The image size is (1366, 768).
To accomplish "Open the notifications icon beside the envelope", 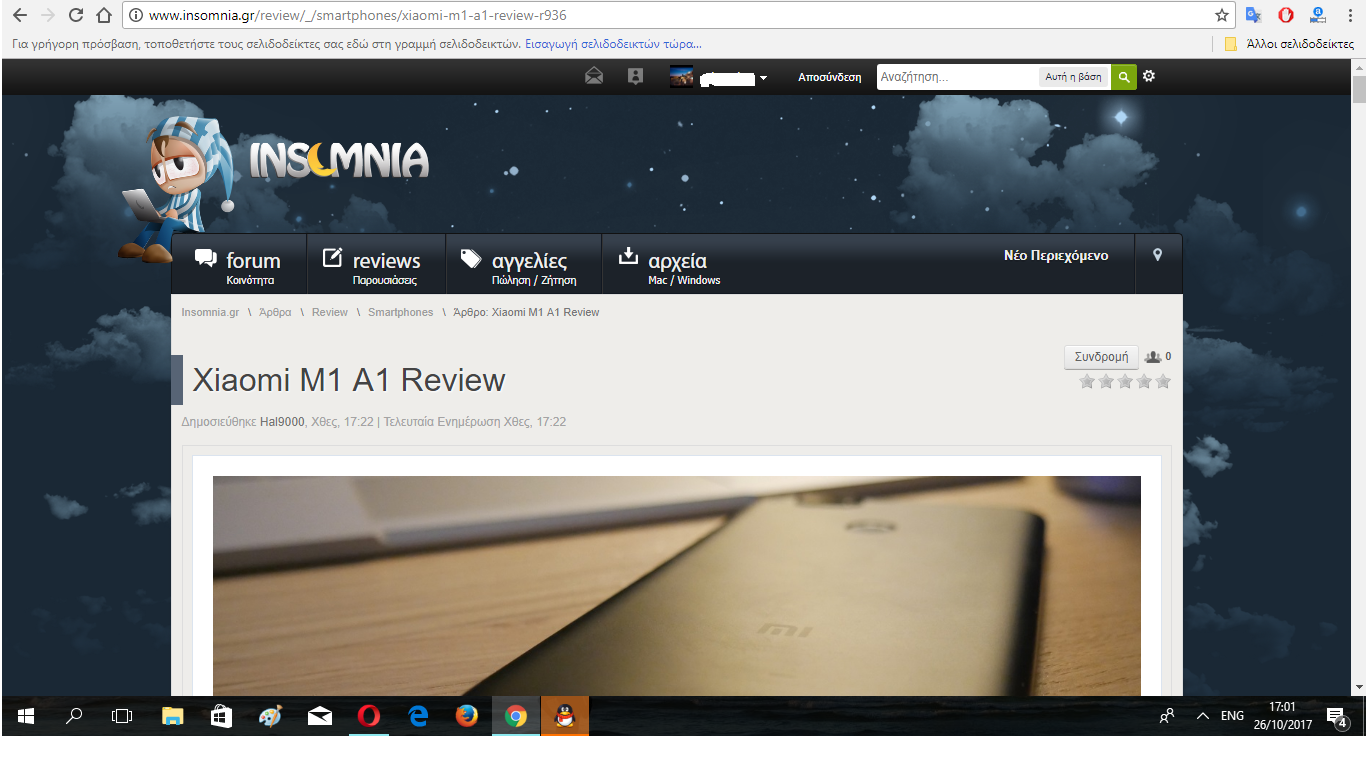I will (635, 77).
